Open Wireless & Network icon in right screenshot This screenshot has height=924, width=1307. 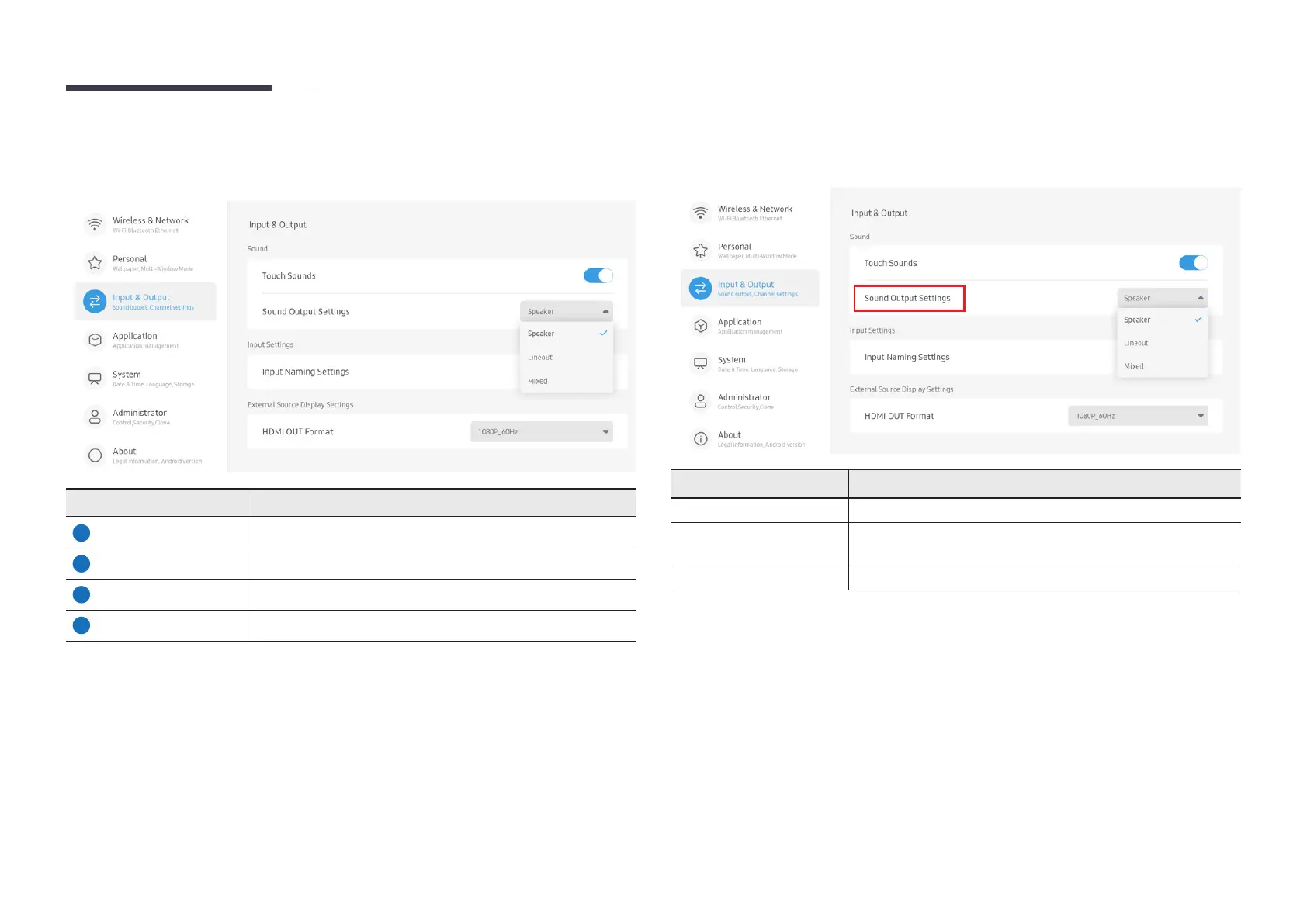[x=700, y=213]
